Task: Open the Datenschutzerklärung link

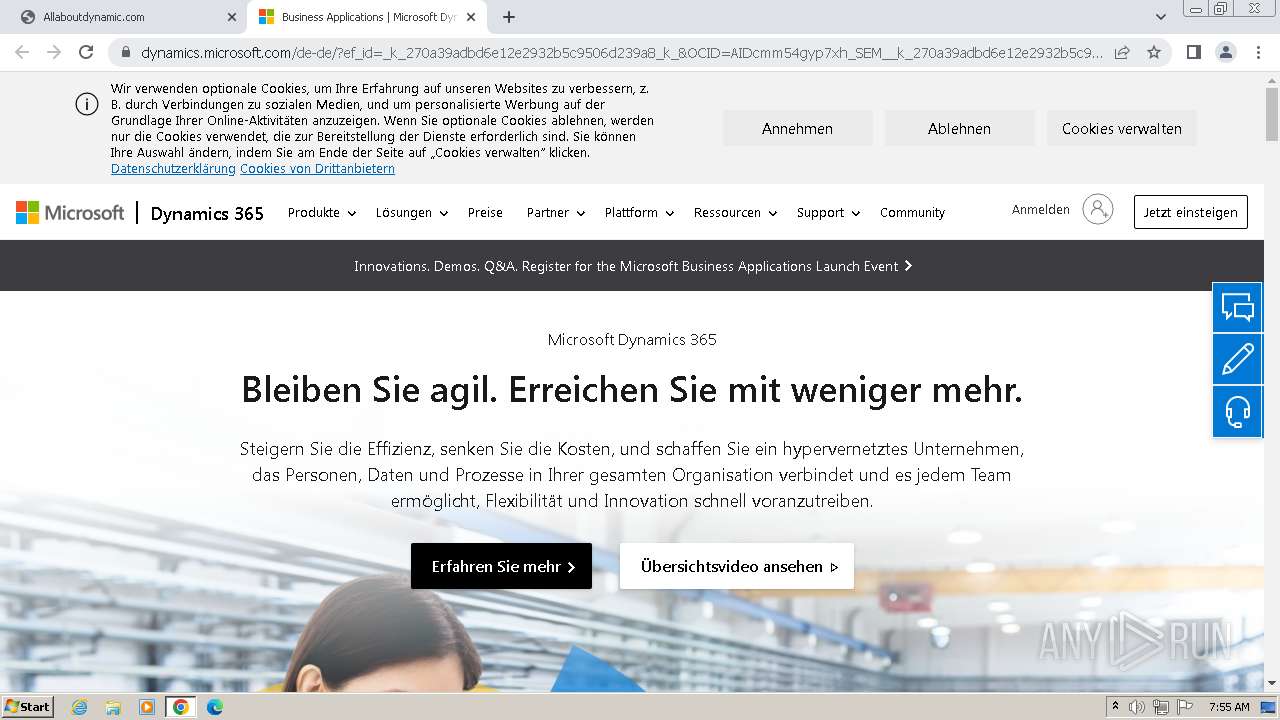Action: (173, 169)
